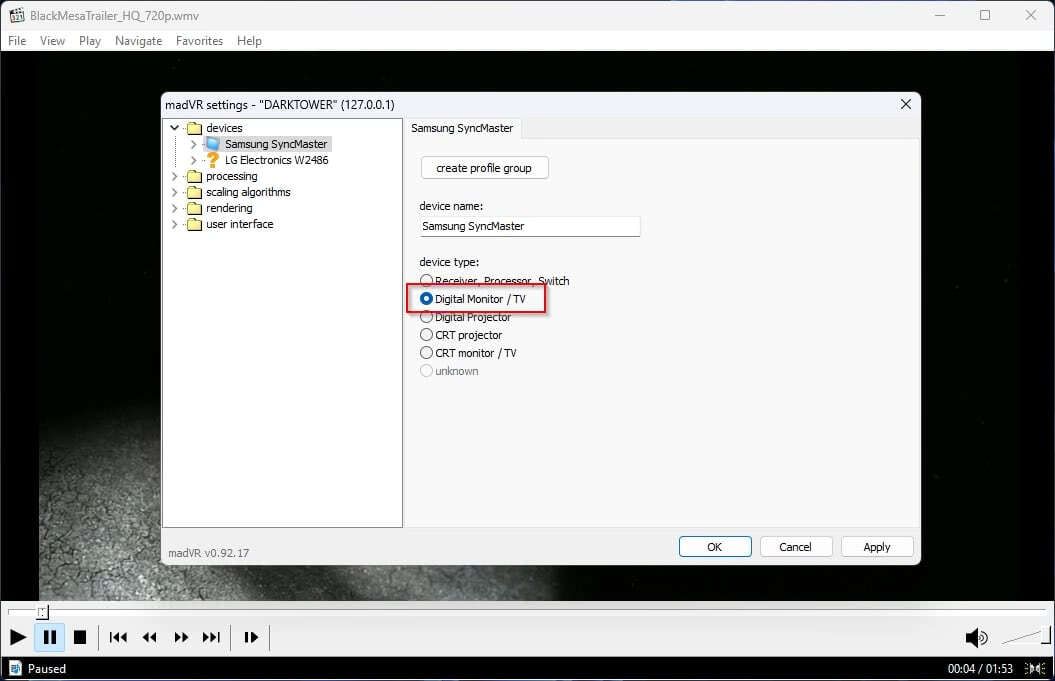The width and height of the screenshot is (1055, 681).
Task: Click the device name input field
Action: 530,226
